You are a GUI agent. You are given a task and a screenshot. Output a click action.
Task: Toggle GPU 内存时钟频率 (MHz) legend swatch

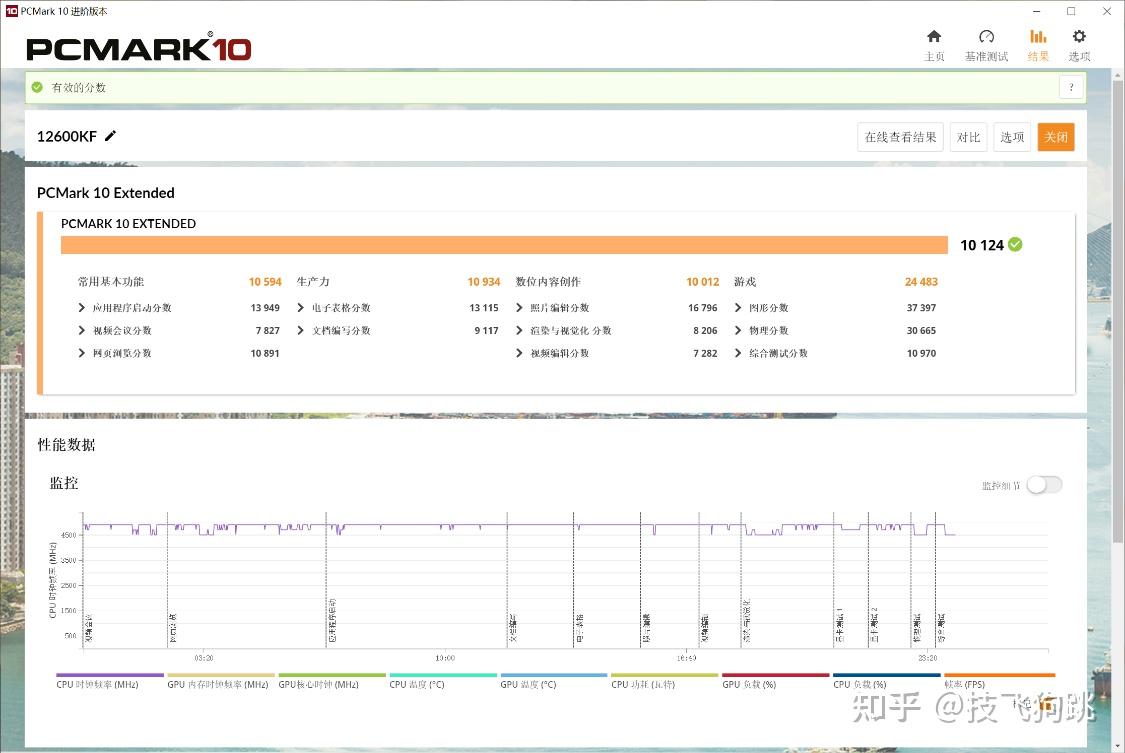221,675
